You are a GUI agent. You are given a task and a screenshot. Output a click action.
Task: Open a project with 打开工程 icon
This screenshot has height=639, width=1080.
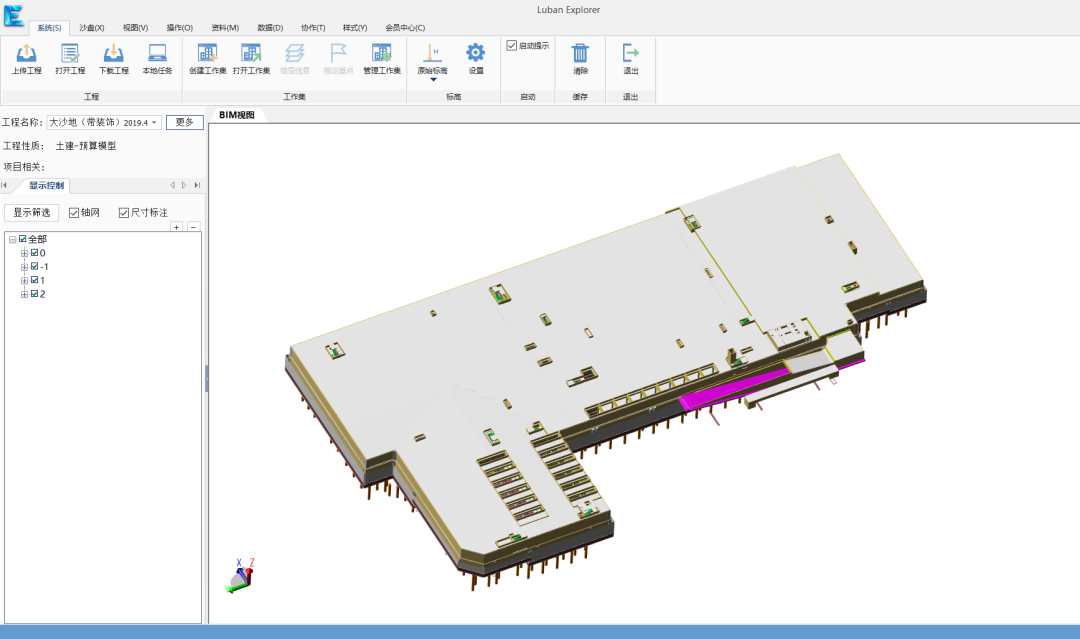(70, 53)
